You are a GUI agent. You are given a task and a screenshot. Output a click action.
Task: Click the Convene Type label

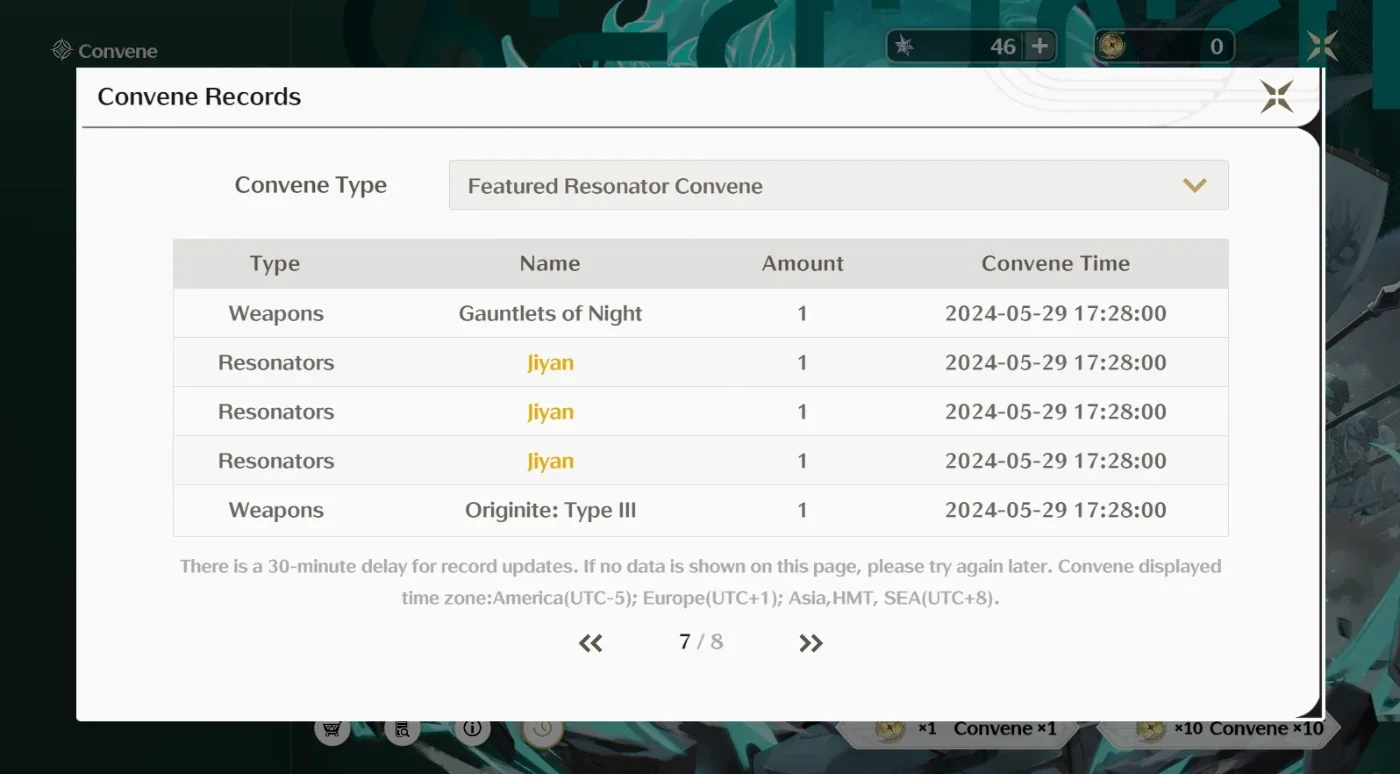tap(311, 185)
